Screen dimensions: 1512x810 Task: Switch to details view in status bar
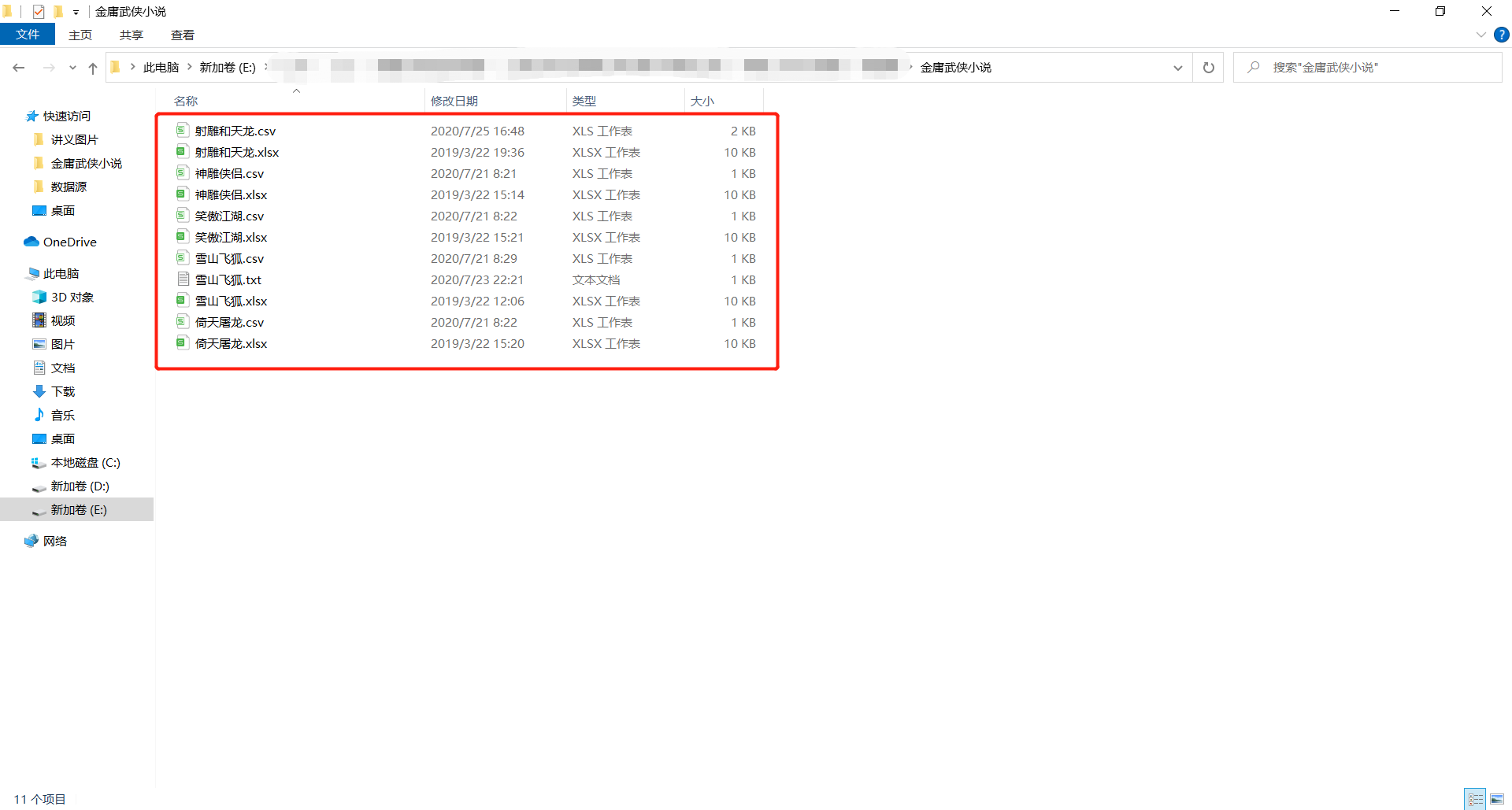(1476, 799)
